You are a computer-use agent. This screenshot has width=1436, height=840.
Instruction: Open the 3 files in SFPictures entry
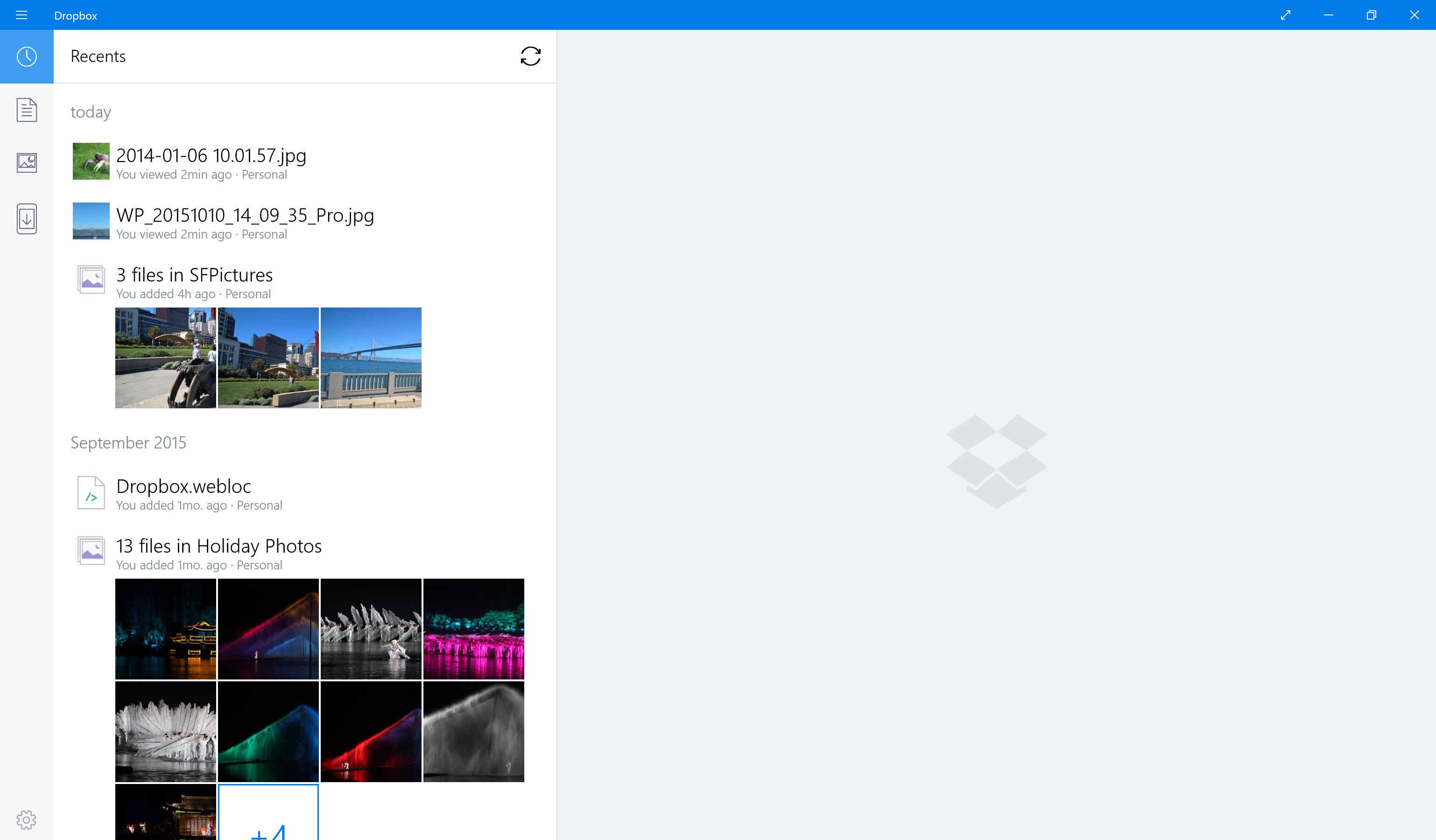click(194, 275)
